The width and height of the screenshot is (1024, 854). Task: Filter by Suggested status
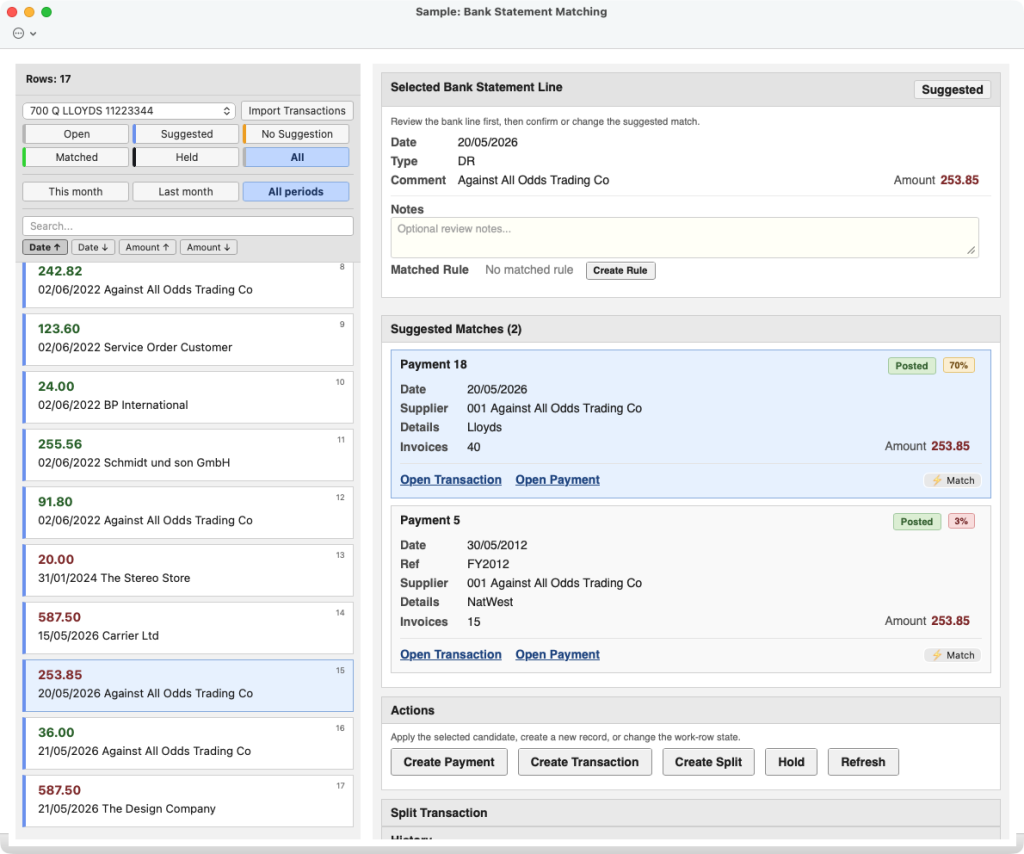click(186, 134)
